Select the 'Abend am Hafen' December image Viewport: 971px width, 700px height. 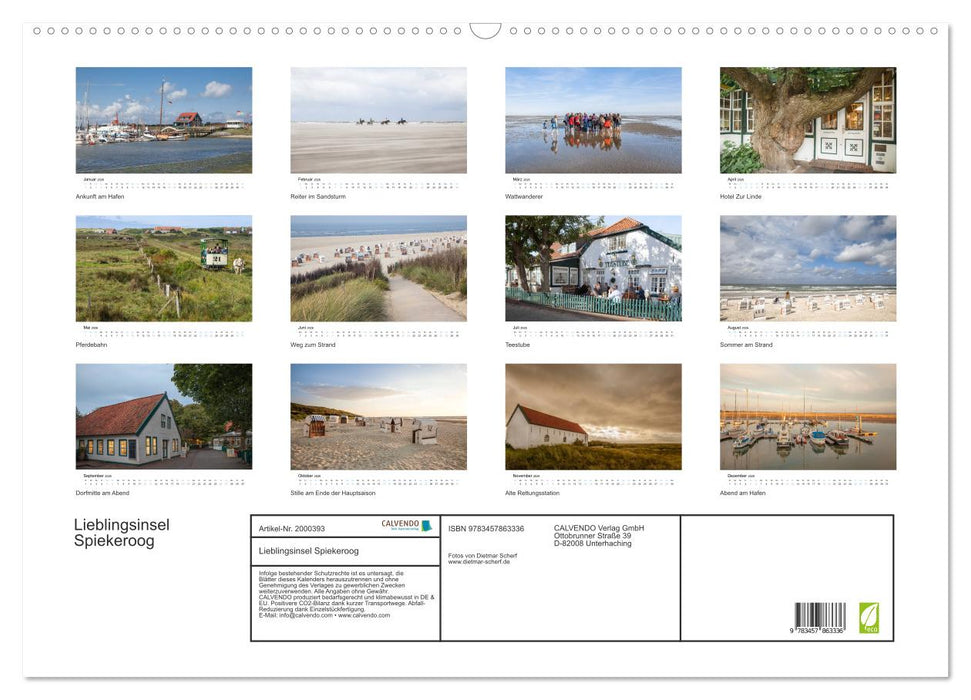[x=807, y=417]
